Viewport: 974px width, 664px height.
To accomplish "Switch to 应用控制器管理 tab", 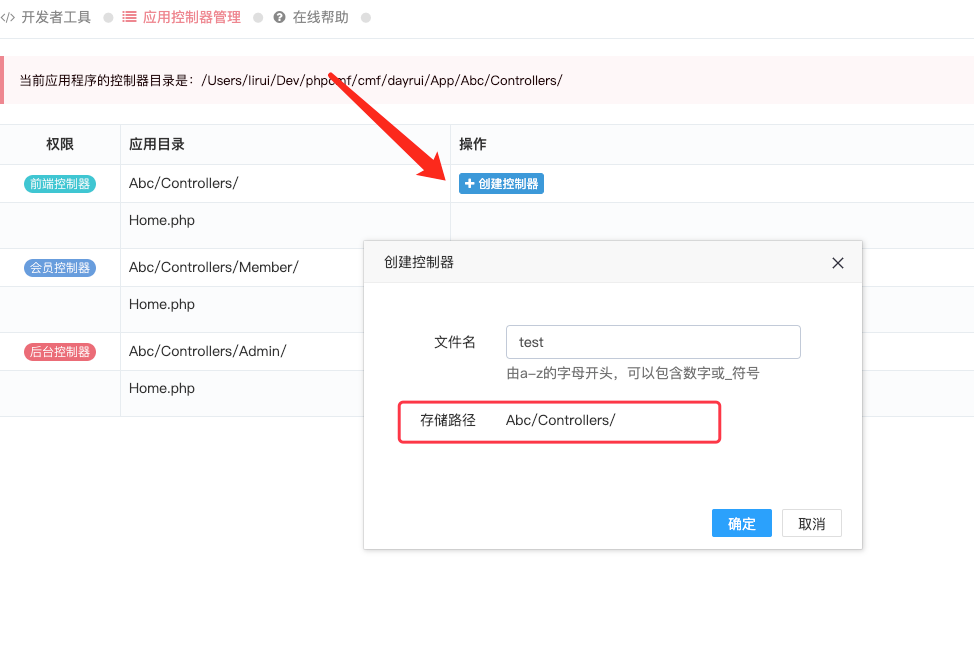I will 181,17.
